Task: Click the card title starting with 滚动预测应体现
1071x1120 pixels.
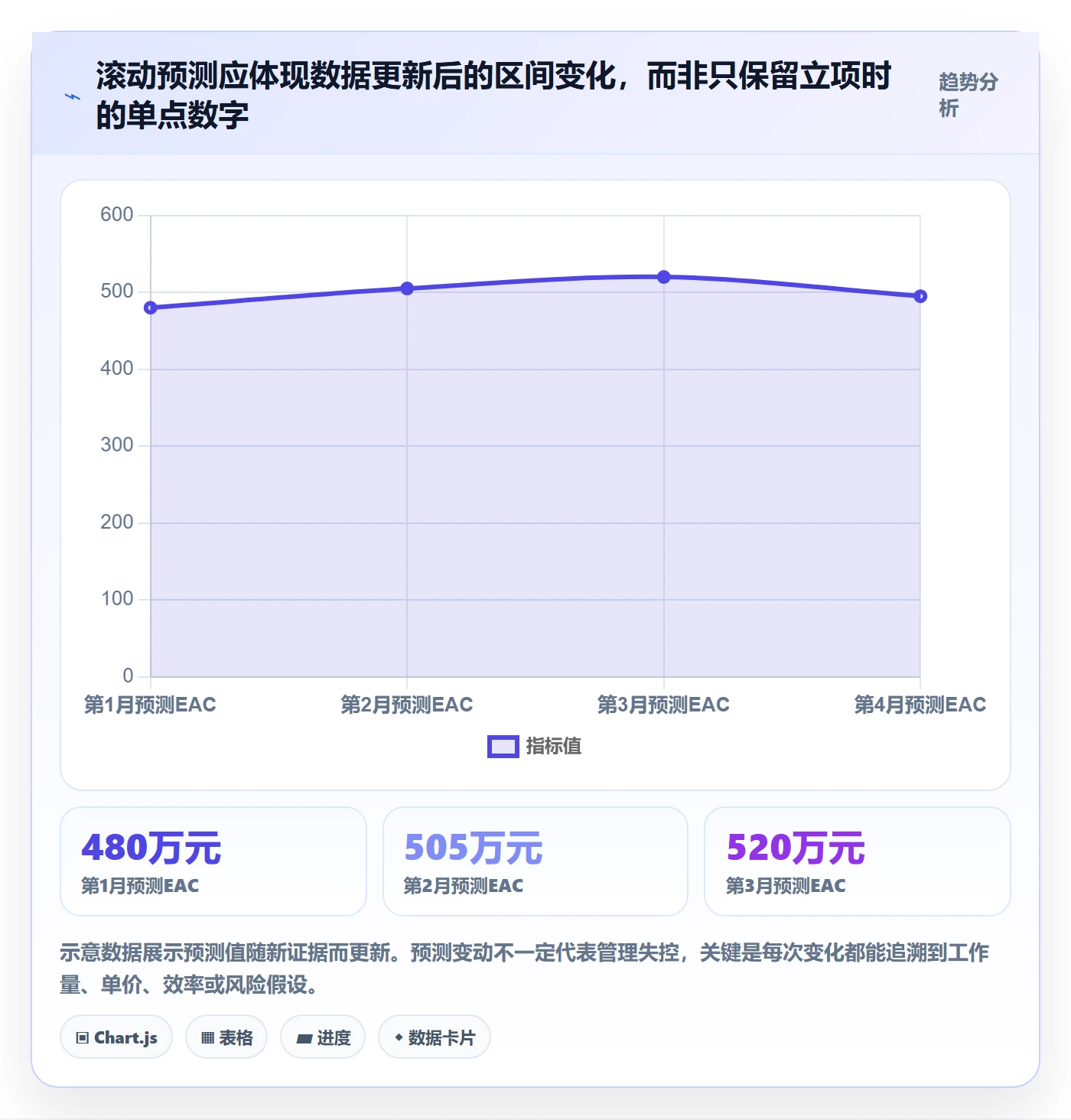Action: click(x=493, y=96)
